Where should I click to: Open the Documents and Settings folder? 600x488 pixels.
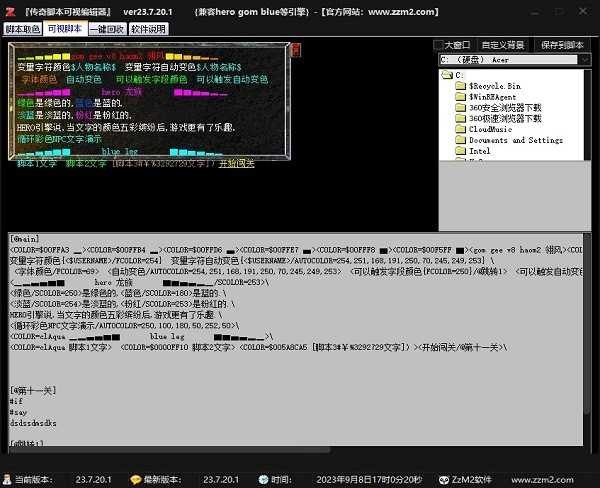pyautogui.click(x=515, y=140)
